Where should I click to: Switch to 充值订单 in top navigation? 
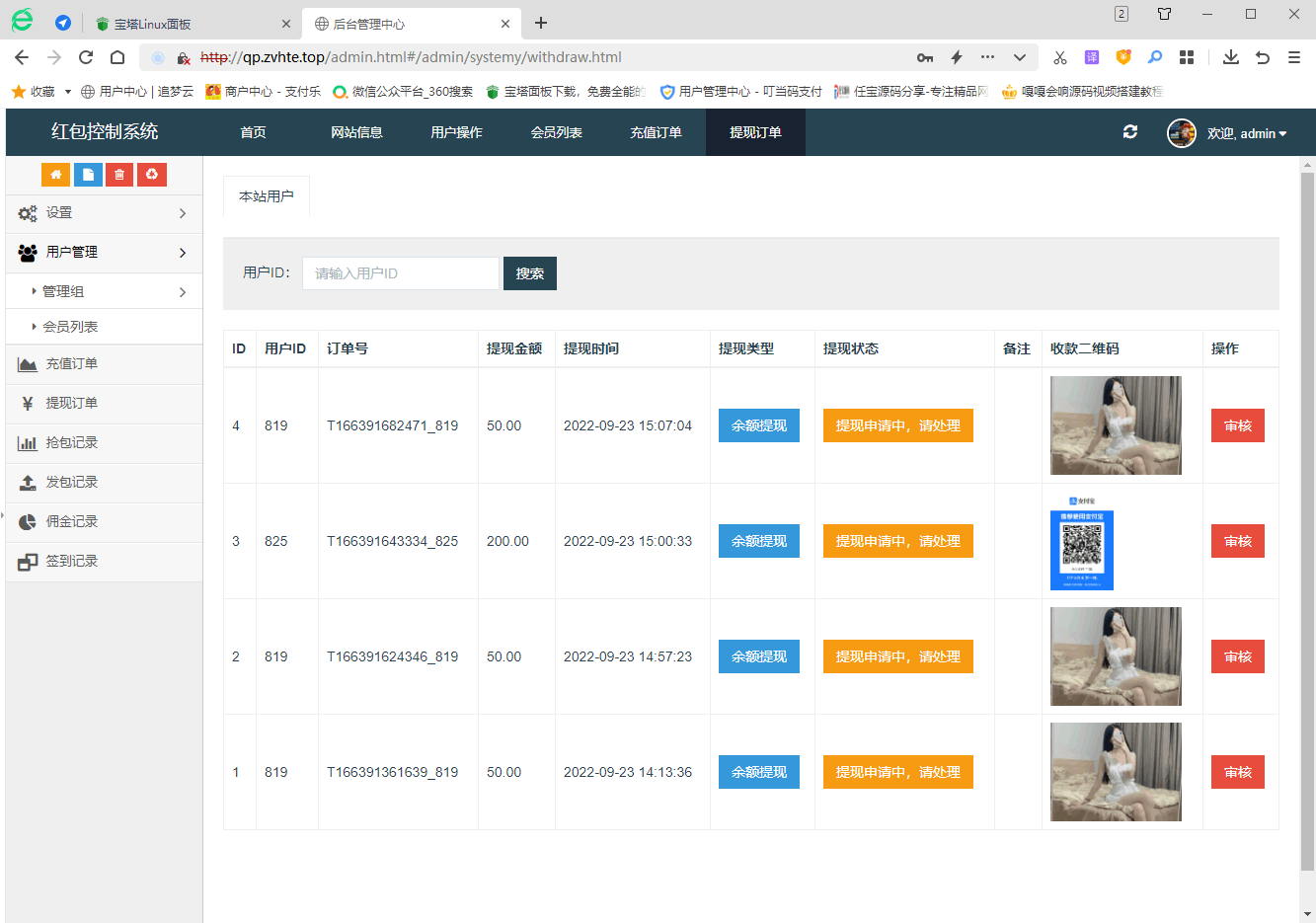(x=656, y=132)
